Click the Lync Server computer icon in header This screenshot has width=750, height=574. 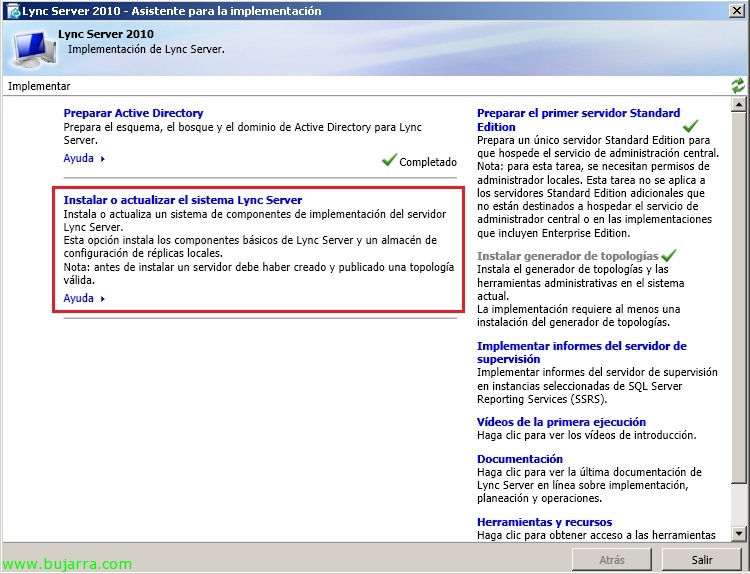(34, 48)
